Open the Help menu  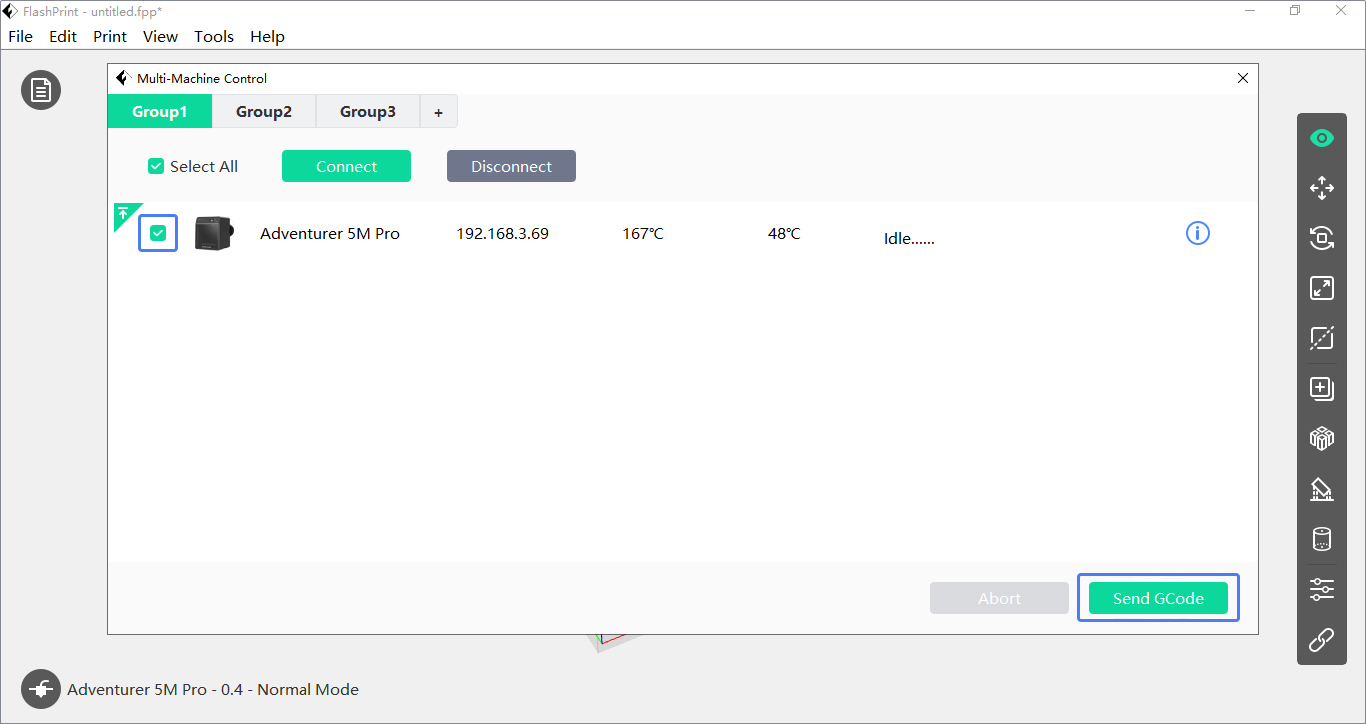pyautogui.click(x=267, y=36)
